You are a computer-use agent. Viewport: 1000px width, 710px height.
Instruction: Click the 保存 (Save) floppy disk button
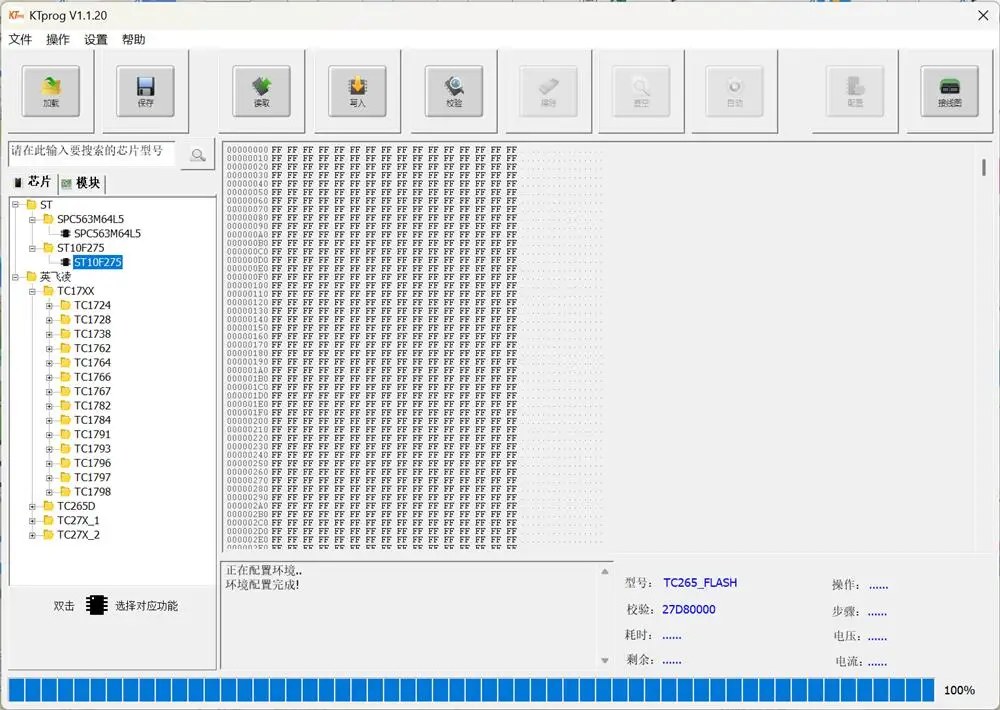pyautogui.click(x=145, y=91)
